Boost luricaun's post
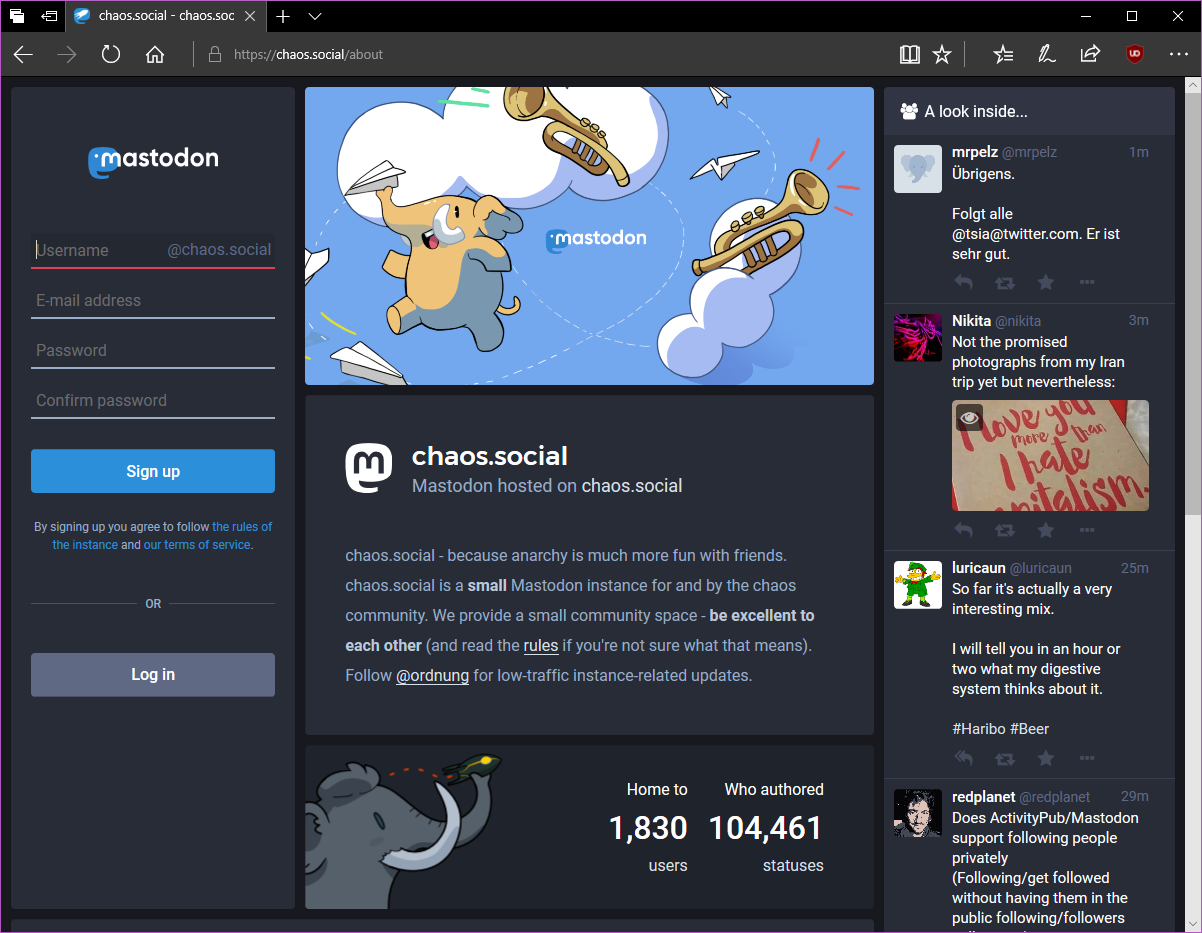This screenshot has height=933, width=1202. coord(1005,759)
